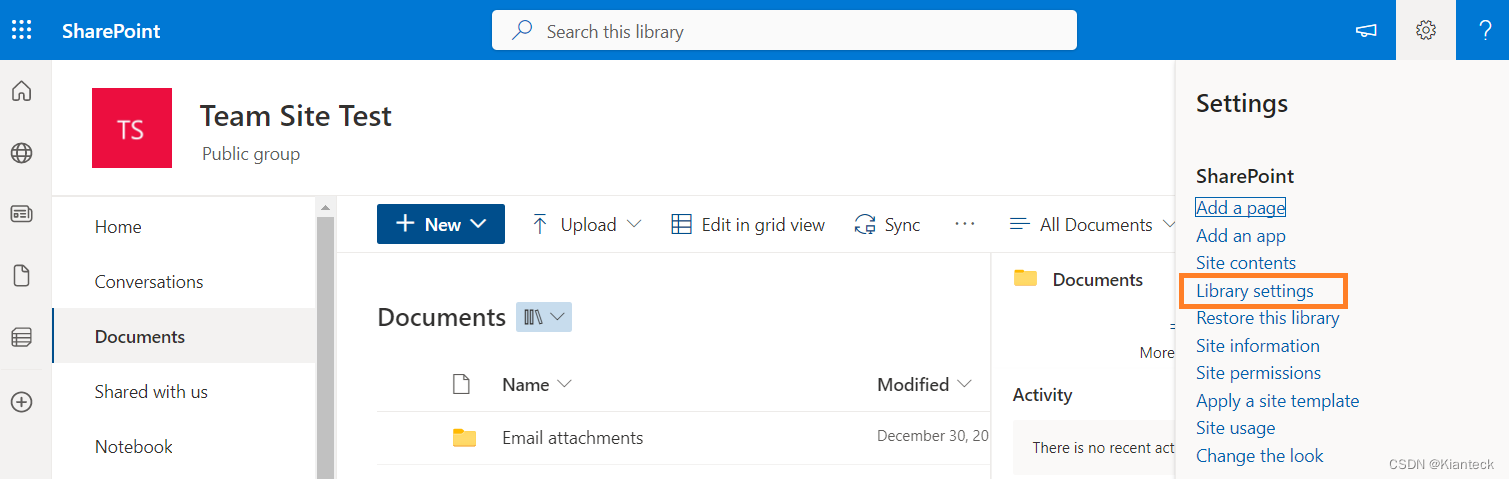Open the Site contents link
Screen dimensions: 1509x479
pos(1246,263)
